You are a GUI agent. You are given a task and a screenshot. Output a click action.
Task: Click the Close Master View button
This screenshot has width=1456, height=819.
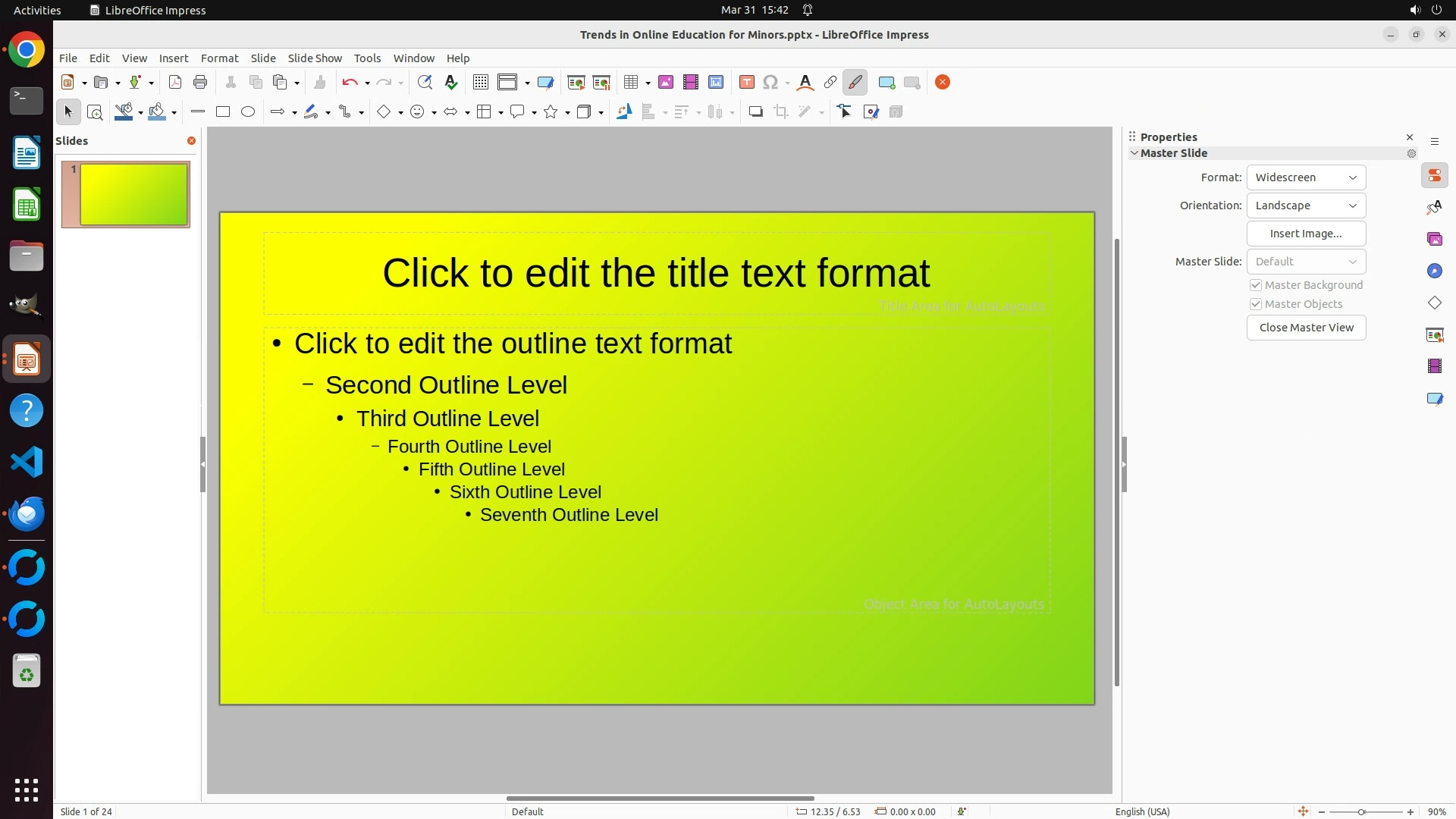click(x=1306, y=328)
